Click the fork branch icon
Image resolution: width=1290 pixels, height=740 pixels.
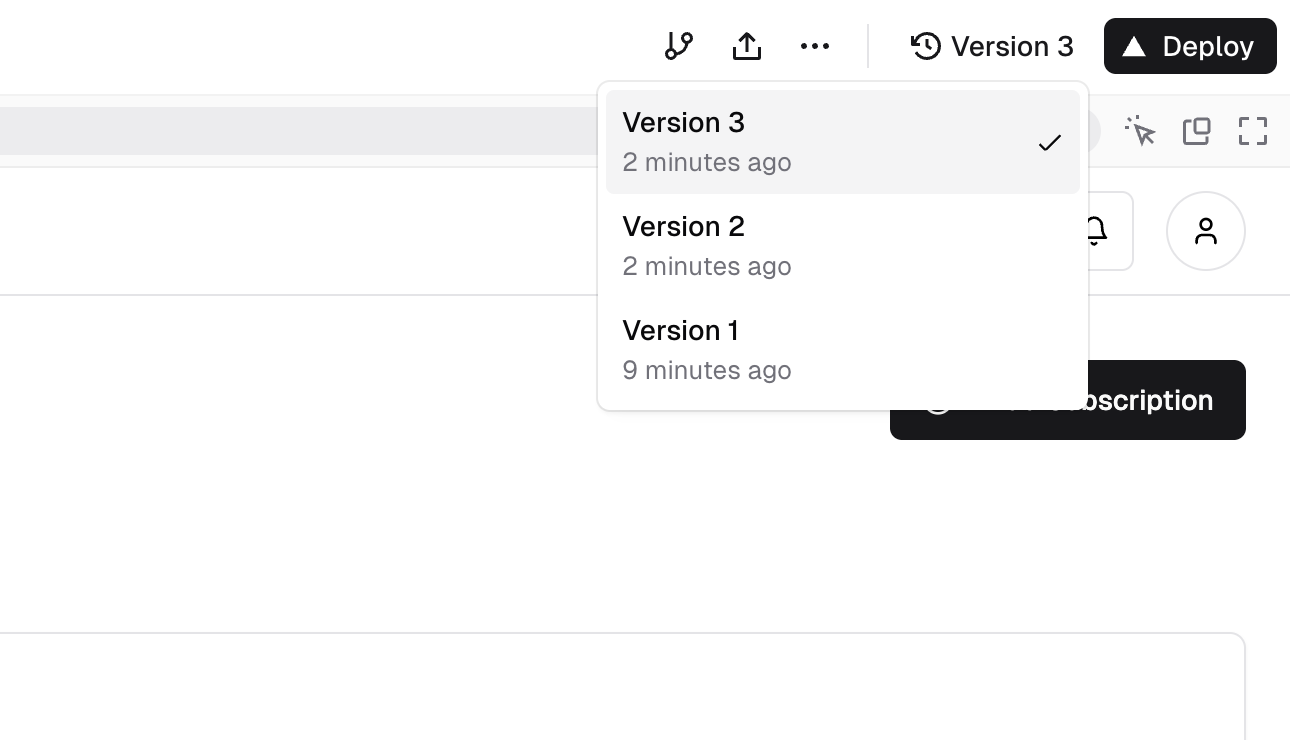tap(679, 46)
